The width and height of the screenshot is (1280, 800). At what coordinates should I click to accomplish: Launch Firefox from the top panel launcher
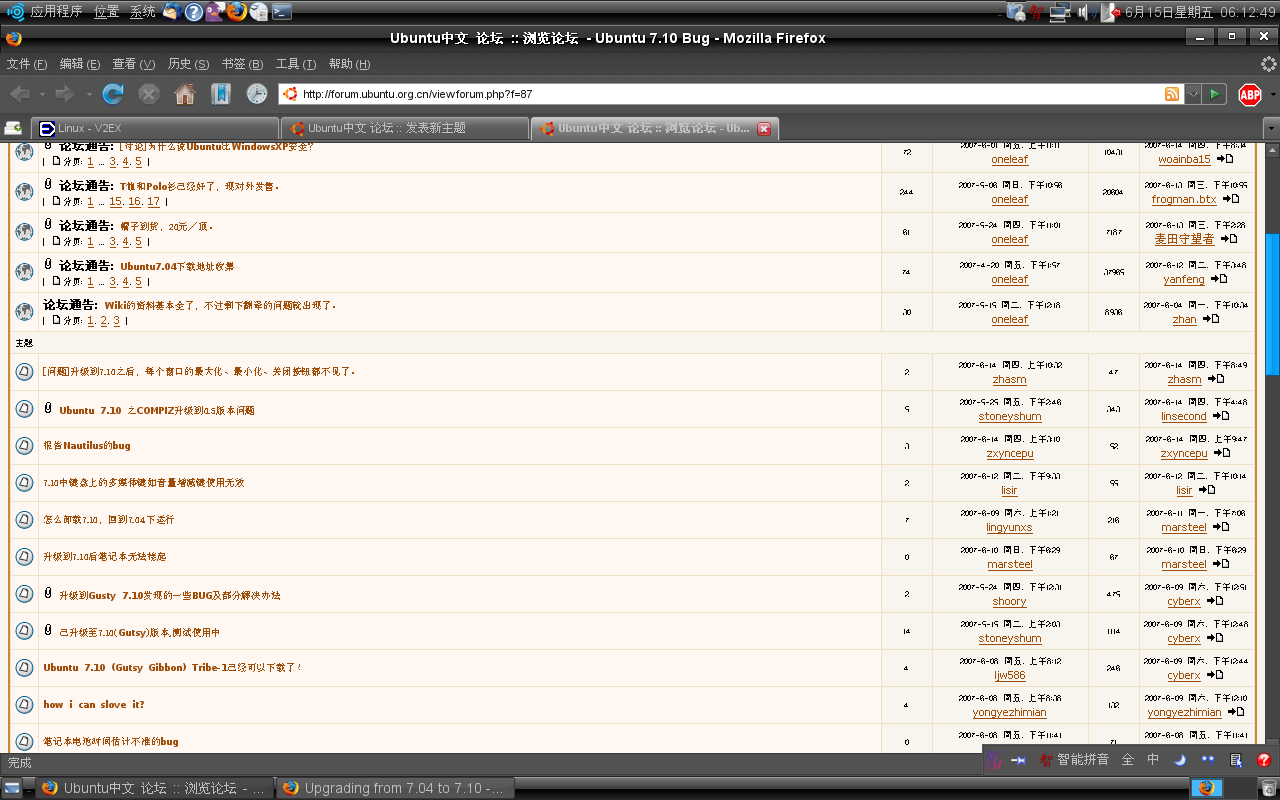click(237, 12)
